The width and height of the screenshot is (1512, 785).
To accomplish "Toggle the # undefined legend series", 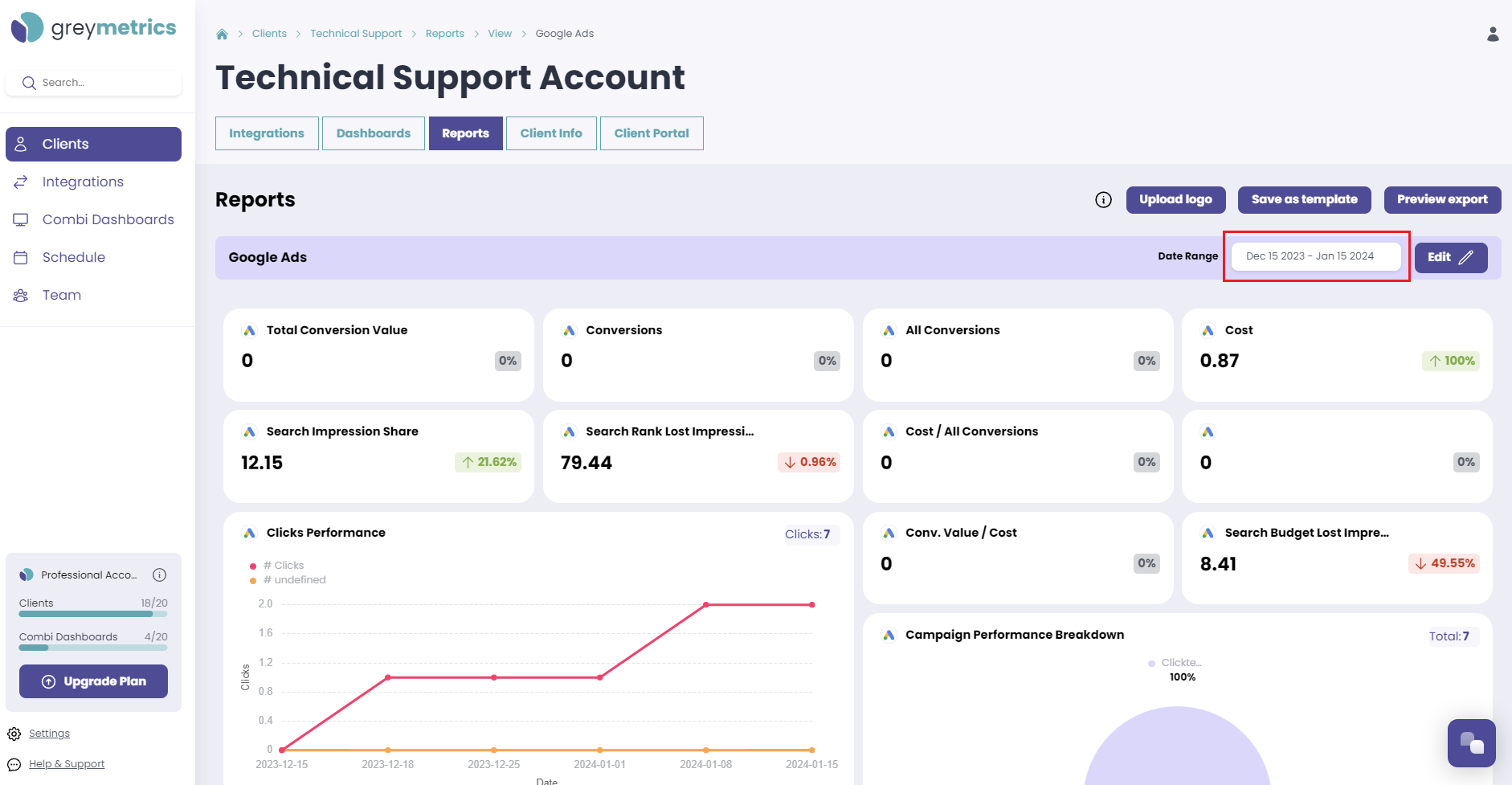I will pos(288,580).
